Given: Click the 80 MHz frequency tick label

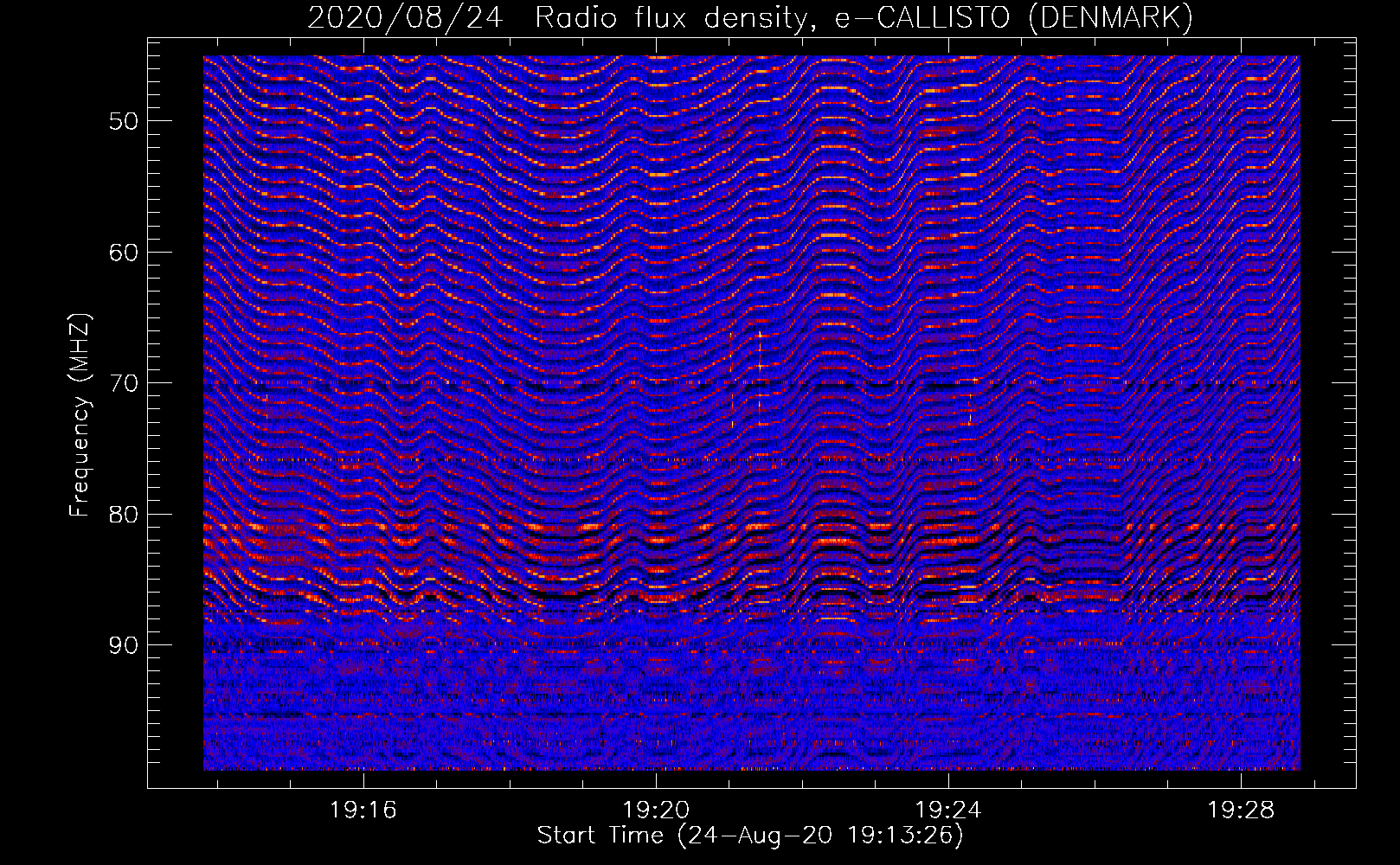Looking at the screenshot, I should [124, 515].
